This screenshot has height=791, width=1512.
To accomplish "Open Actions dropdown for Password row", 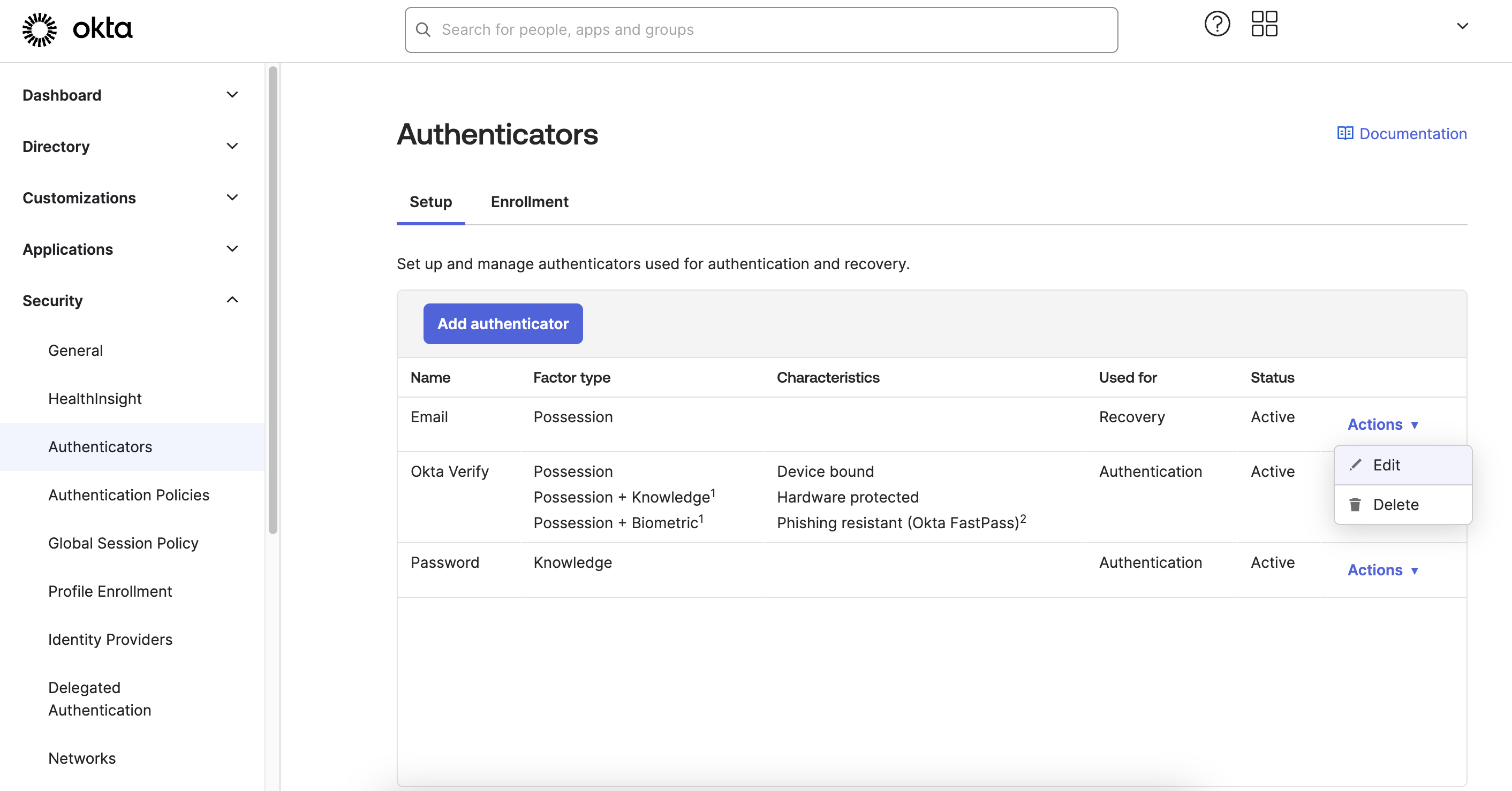I will [x=1383, y=570].
